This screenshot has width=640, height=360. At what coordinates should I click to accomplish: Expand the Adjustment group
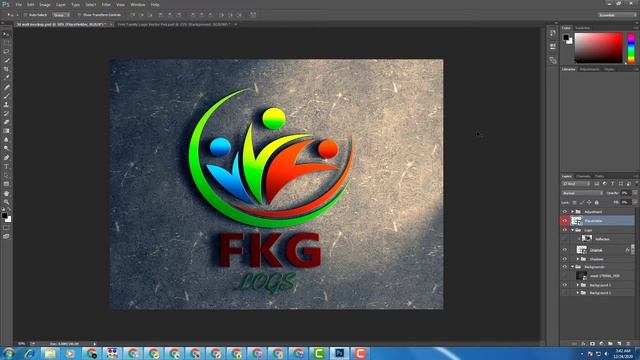tap(572, 212)
